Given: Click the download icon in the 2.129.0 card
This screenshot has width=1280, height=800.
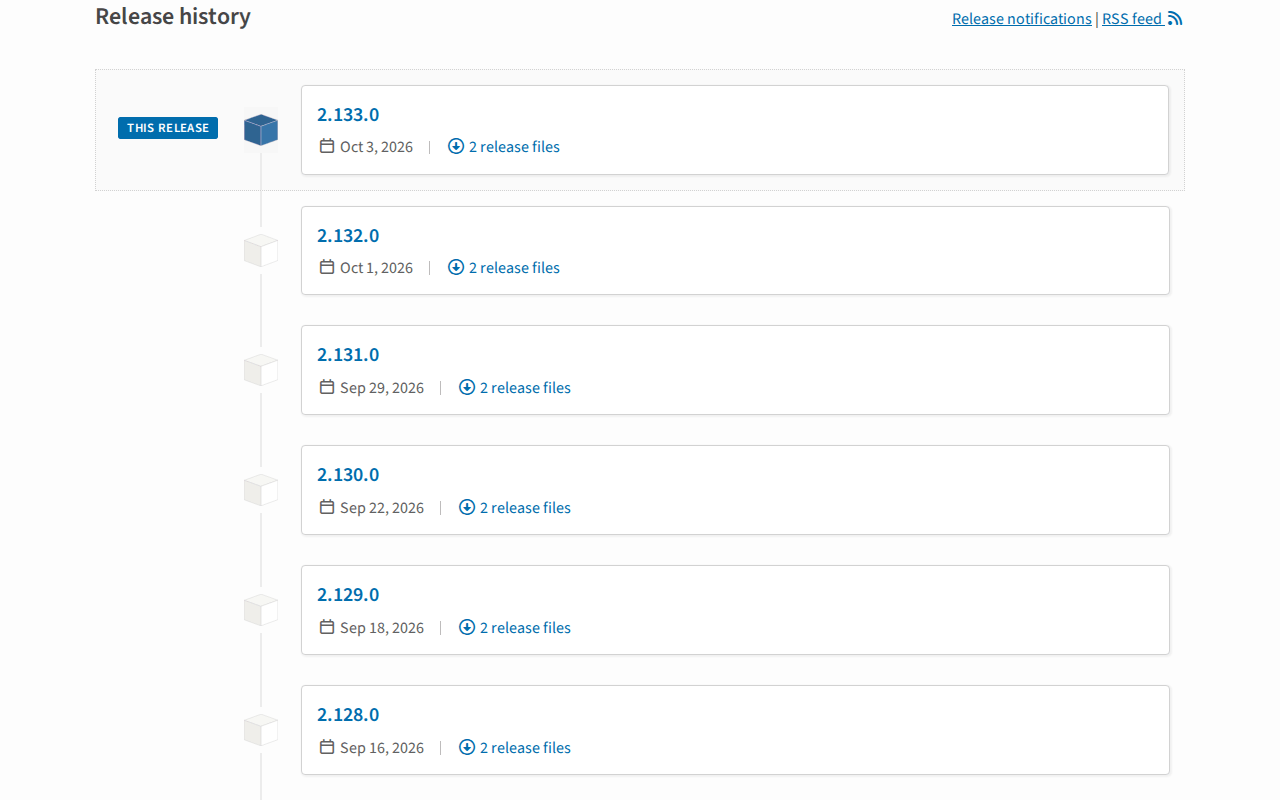Looking at the screenshot, I should pos(467,627).
